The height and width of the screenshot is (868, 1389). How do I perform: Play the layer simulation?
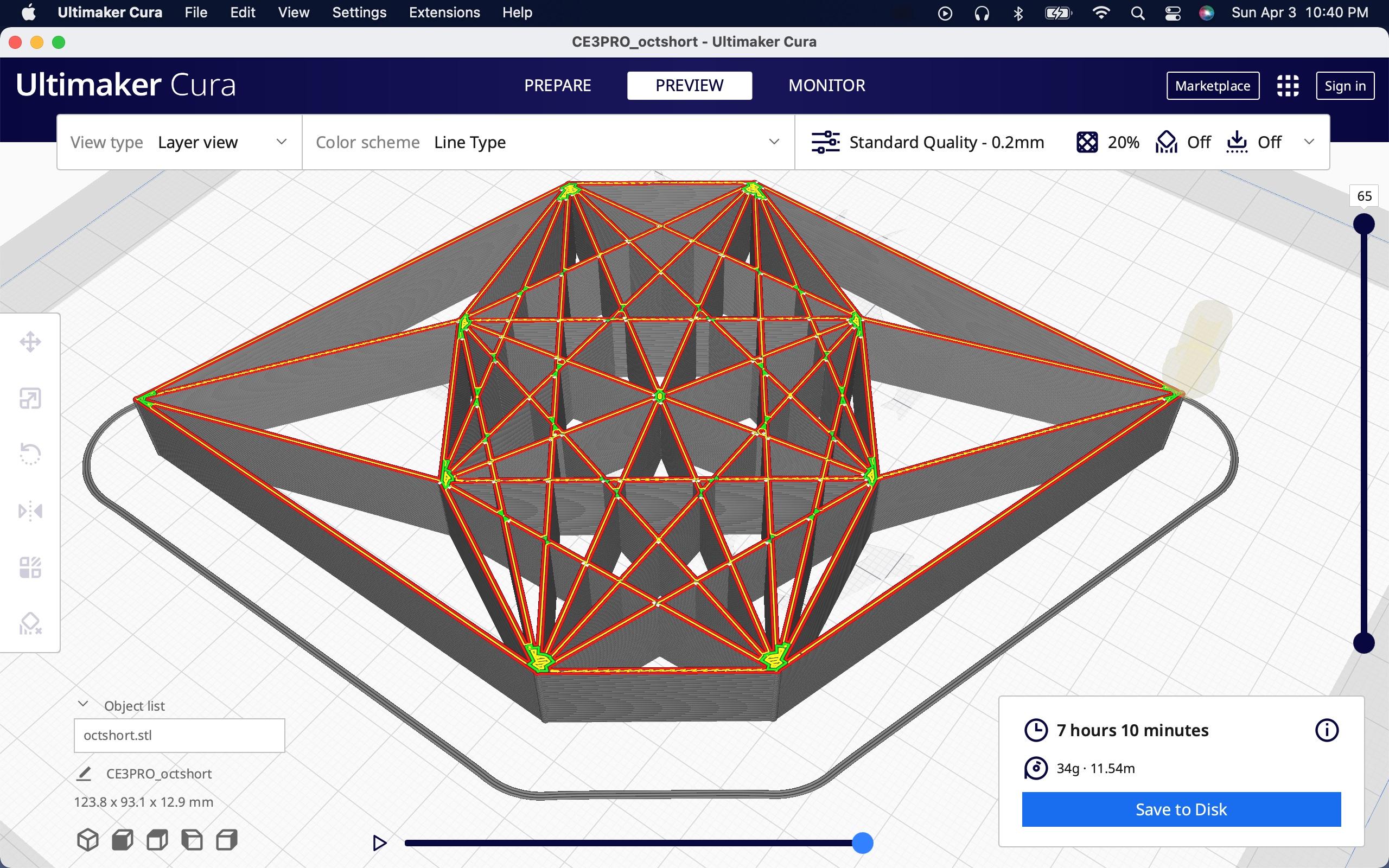point(379,843)
